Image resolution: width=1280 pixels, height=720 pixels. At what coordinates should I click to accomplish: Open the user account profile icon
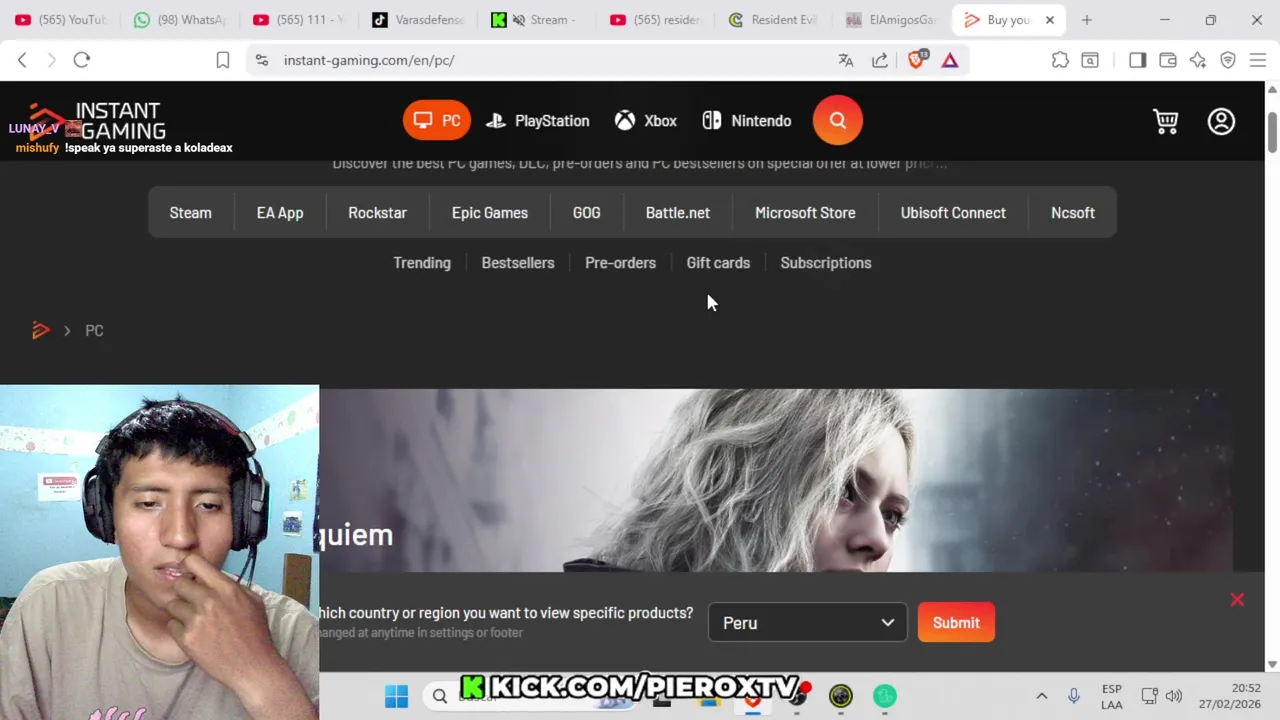tap(1221, 121)
